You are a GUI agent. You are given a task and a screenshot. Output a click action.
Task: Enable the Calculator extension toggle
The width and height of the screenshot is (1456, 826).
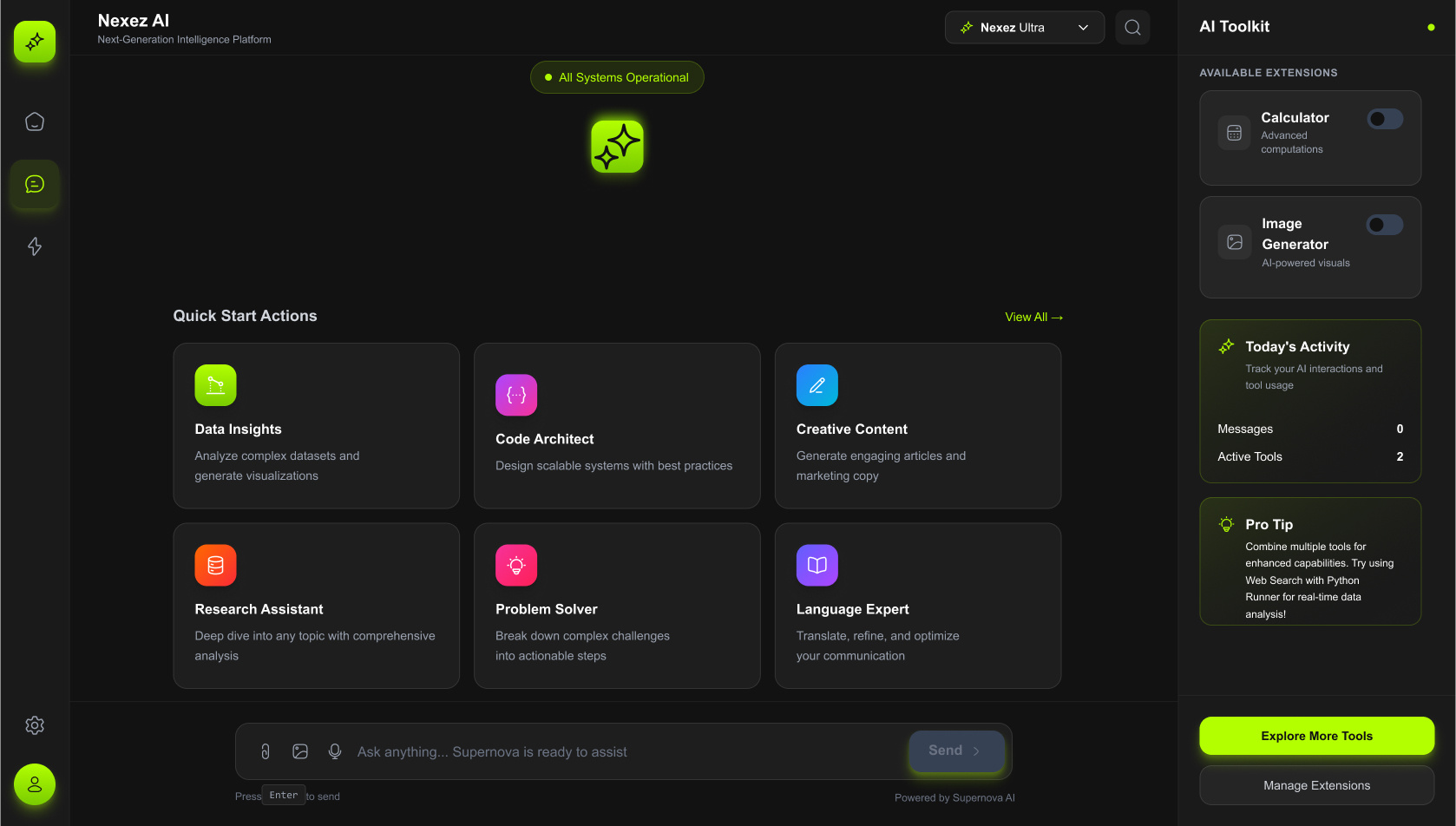point(1385,119)
